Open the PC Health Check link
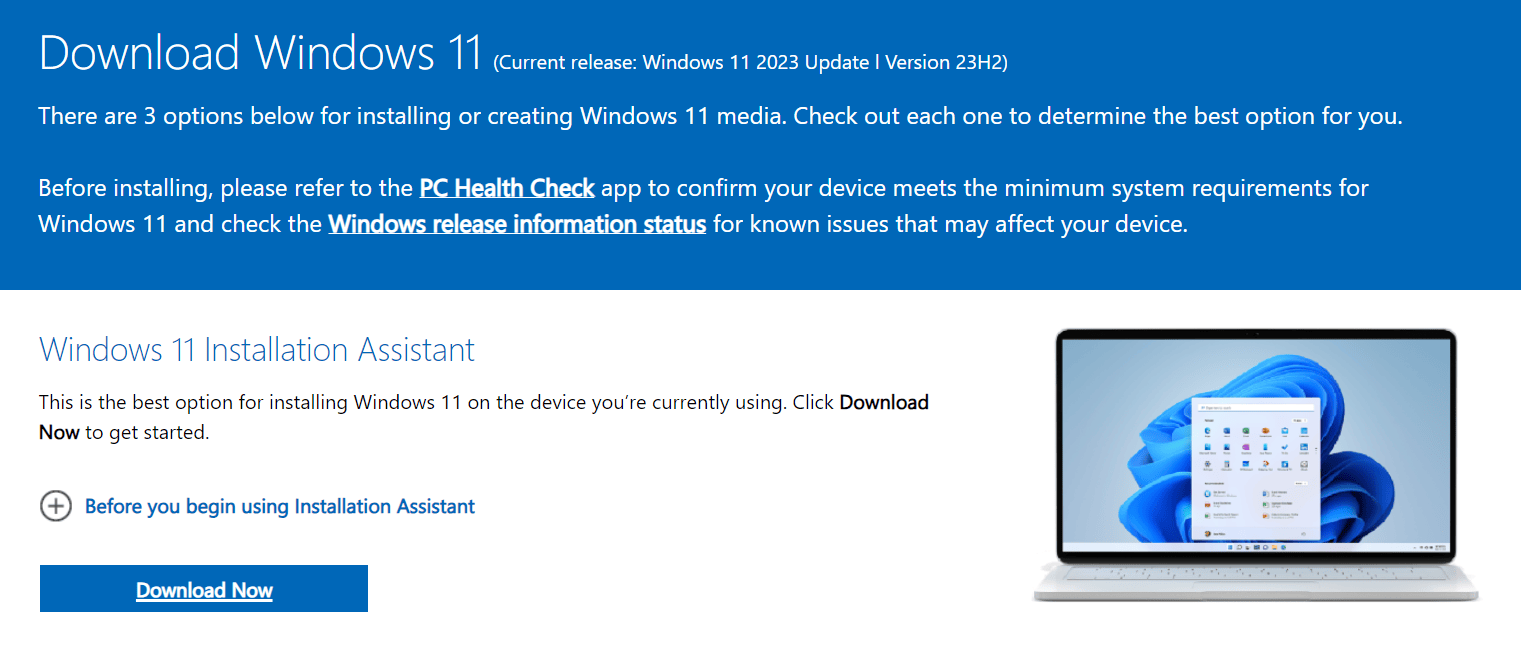 click(506, 188)
